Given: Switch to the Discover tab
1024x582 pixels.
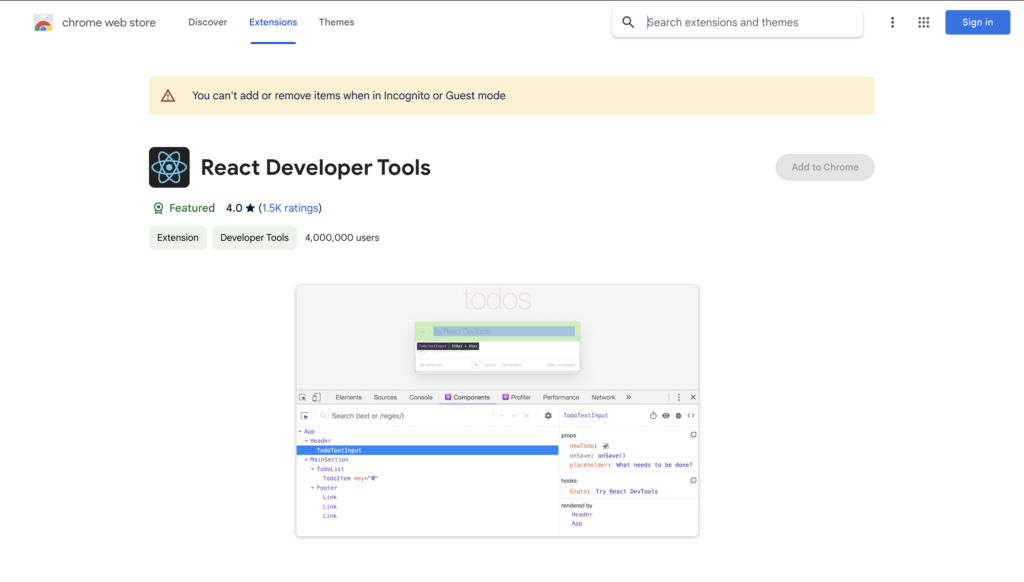Looking at the screenshot, I should click(x=207, y=21).
